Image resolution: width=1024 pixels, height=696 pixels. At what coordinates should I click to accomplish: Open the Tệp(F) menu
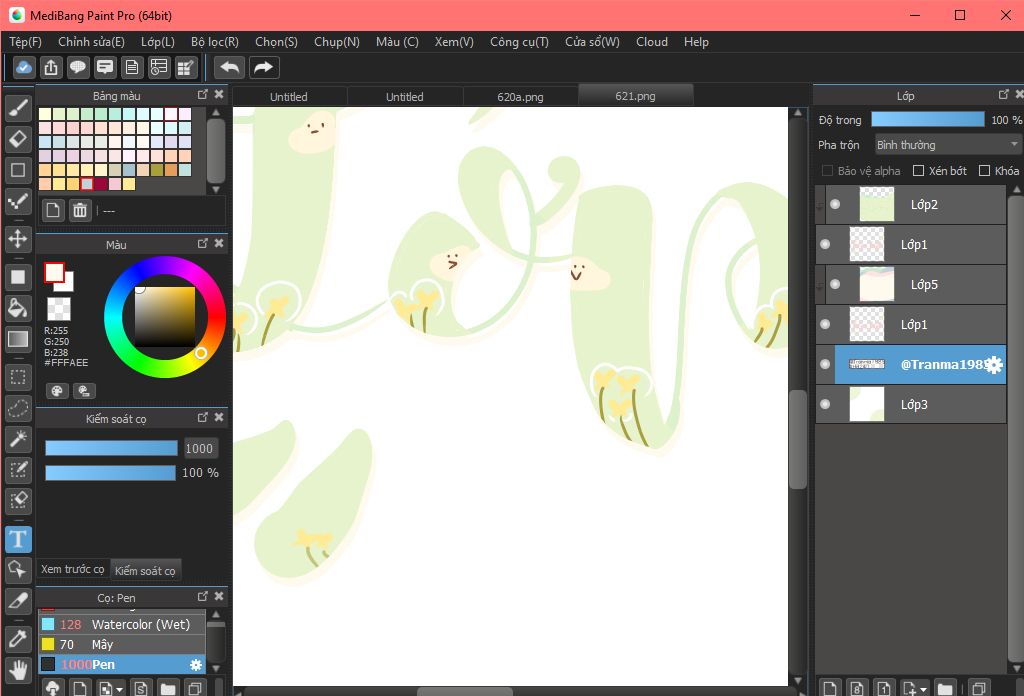[25, 42]
